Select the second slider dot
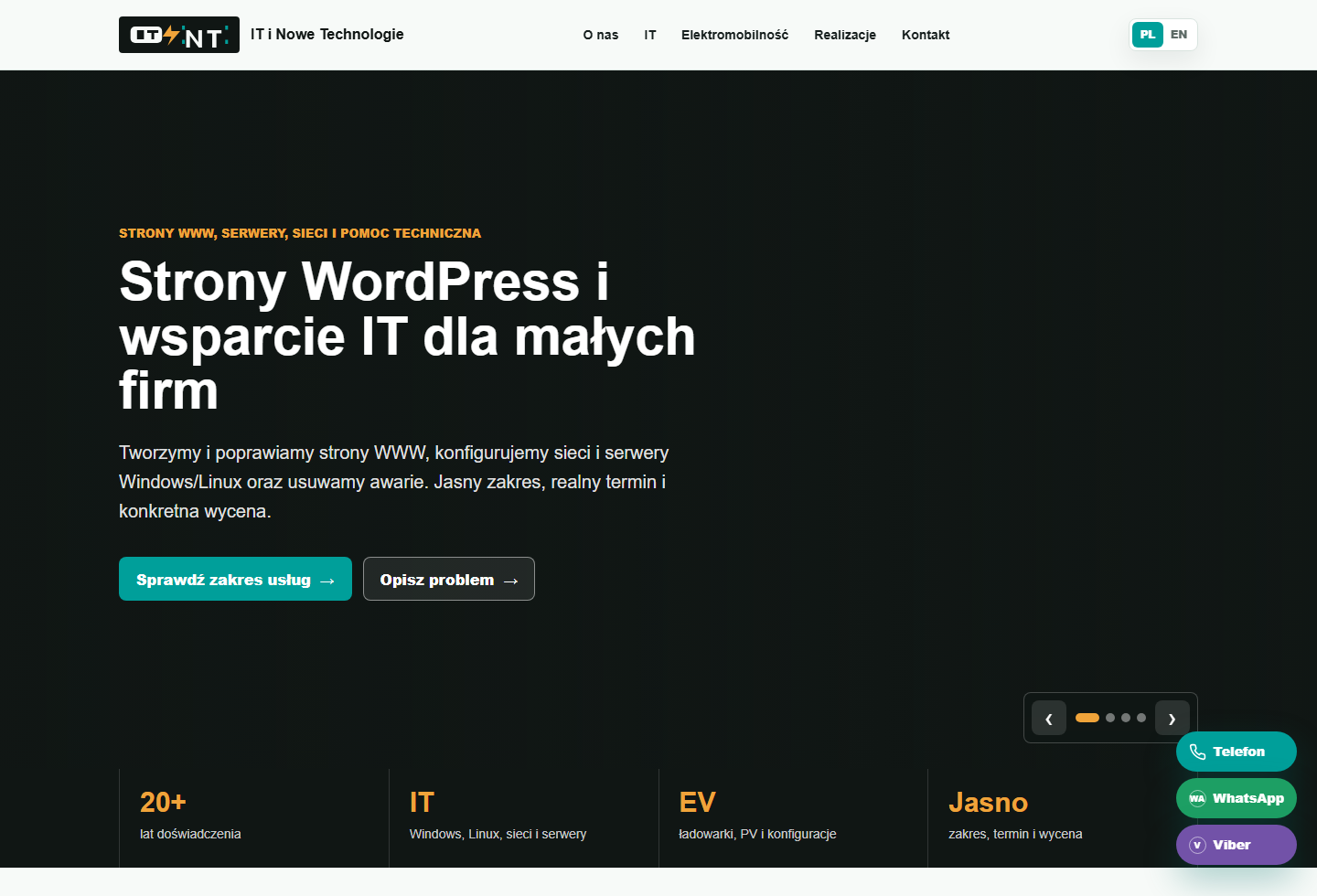Screen dimensions: 1317x896 [1110, 718]
